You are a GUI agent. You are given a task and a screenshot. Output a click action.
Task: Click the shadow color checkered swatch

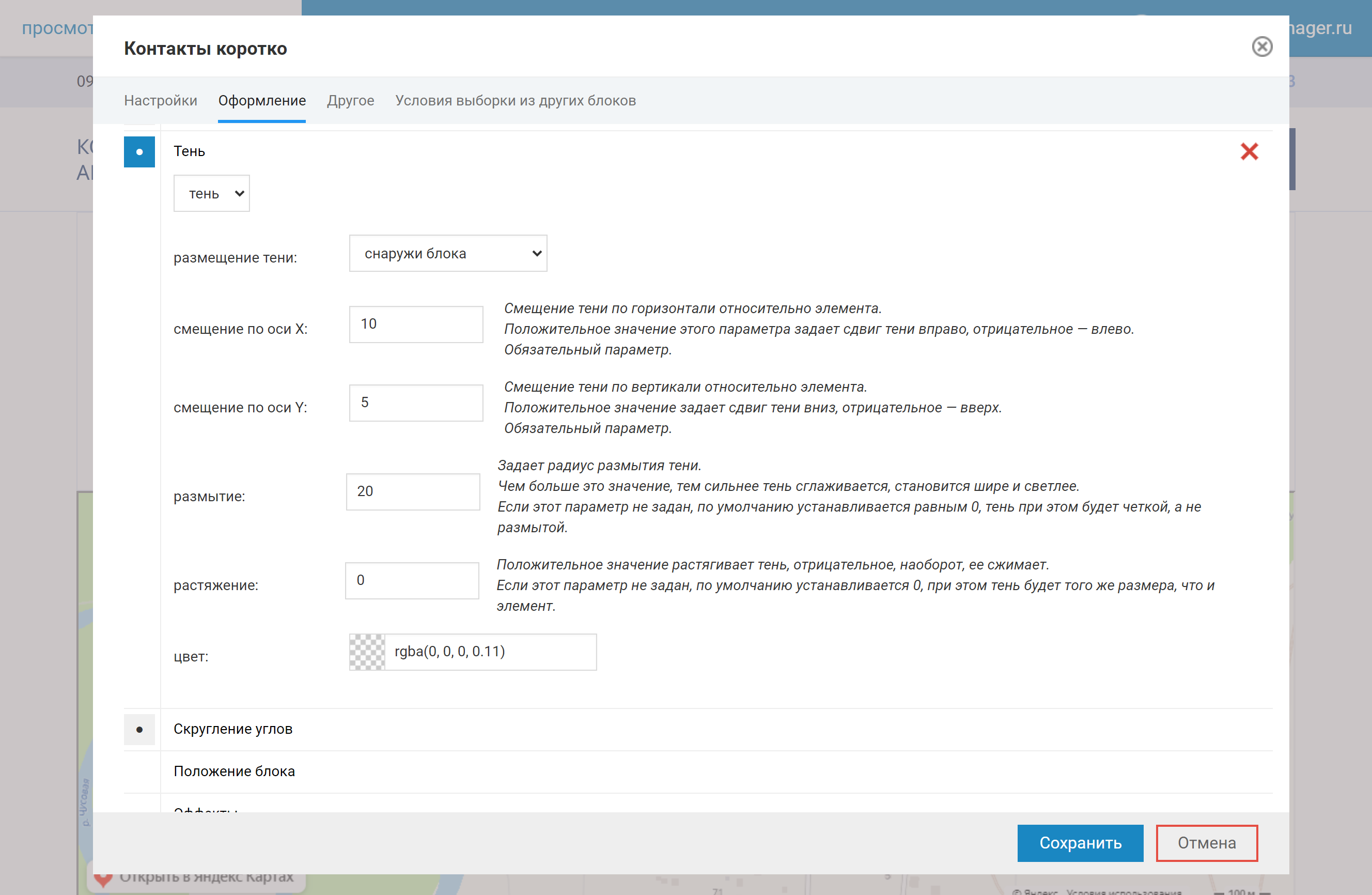click(367, 652)
